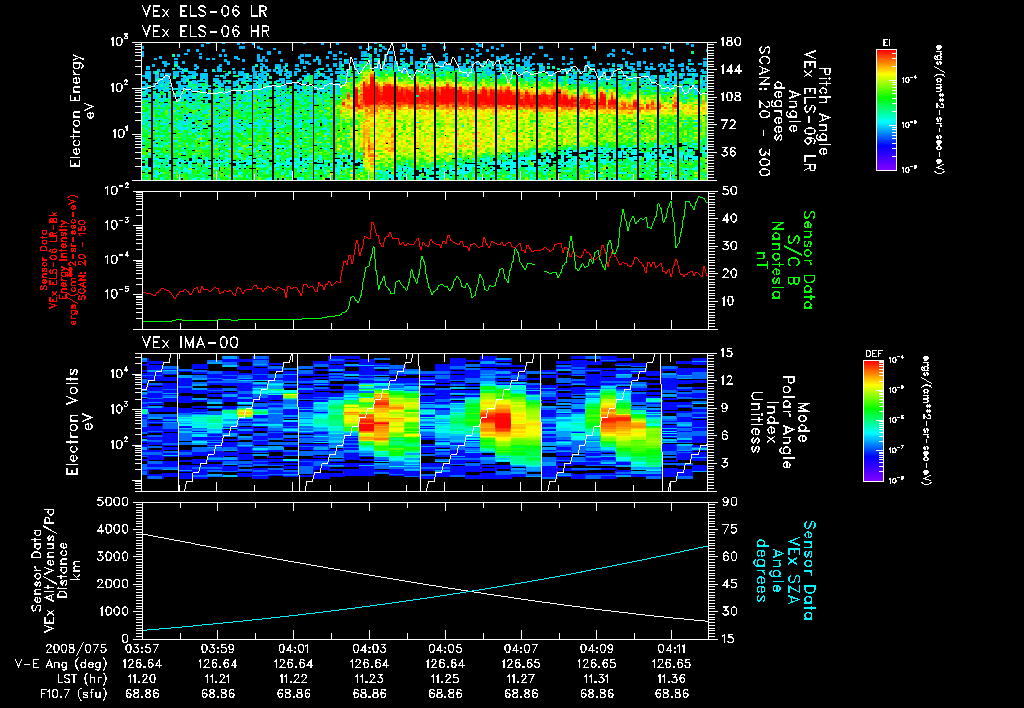Click the '04:03' time tick label
The image size is (1024, 708).
(369, 649)
